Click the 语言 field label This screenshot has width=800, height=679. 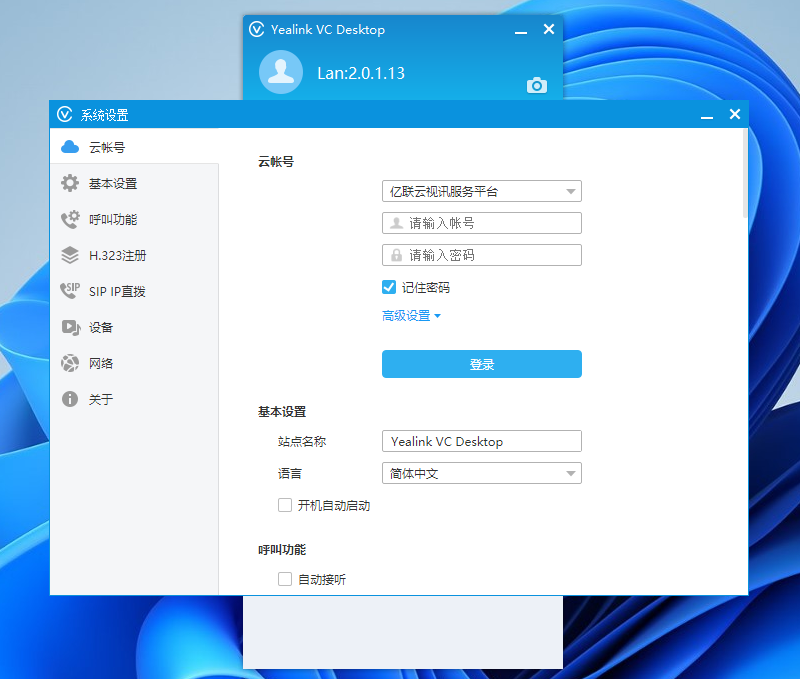(x=290, y=473)
